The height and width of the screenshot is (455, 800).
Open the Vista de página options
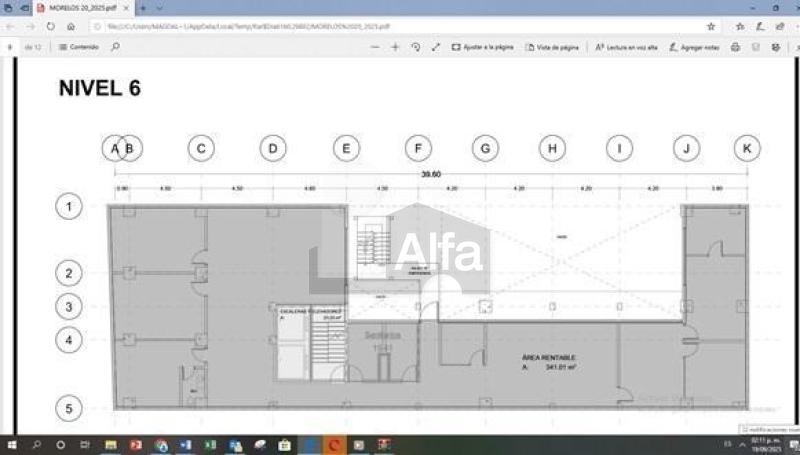point(553,47)
